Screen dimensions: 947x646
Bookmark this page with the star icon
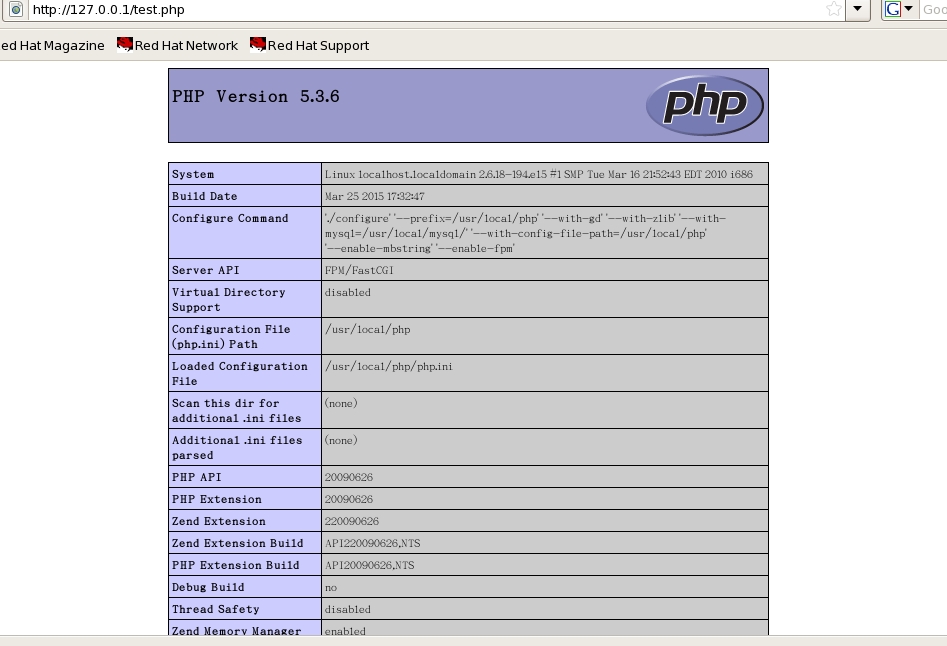point(833,9)
